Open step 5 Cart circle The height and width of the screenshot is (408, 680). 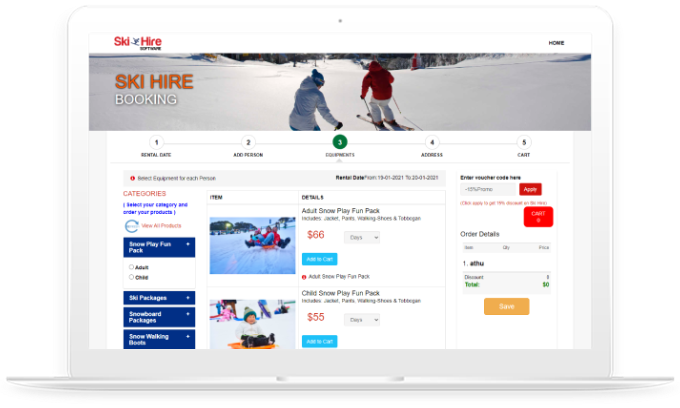524,143
